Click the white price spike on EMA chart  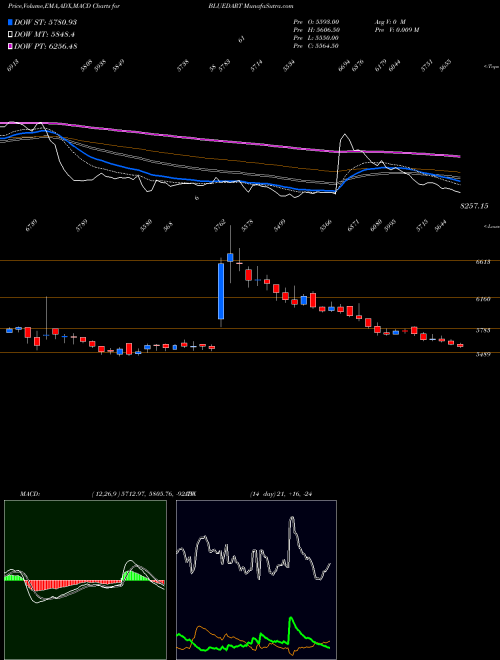pyautogui.click(x=345, y=135)
